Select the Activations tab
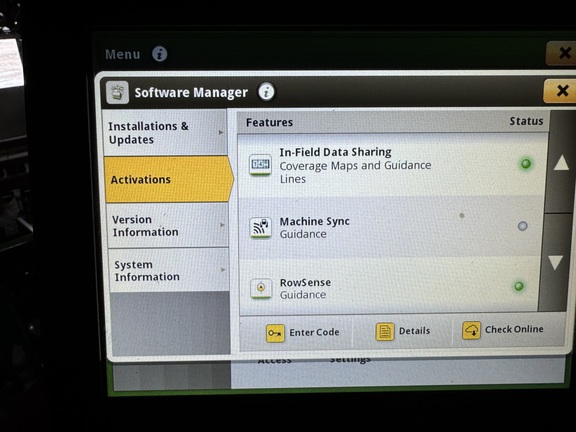Image resolution: width=576 pixels, height=432 pixels. [168, 179]
